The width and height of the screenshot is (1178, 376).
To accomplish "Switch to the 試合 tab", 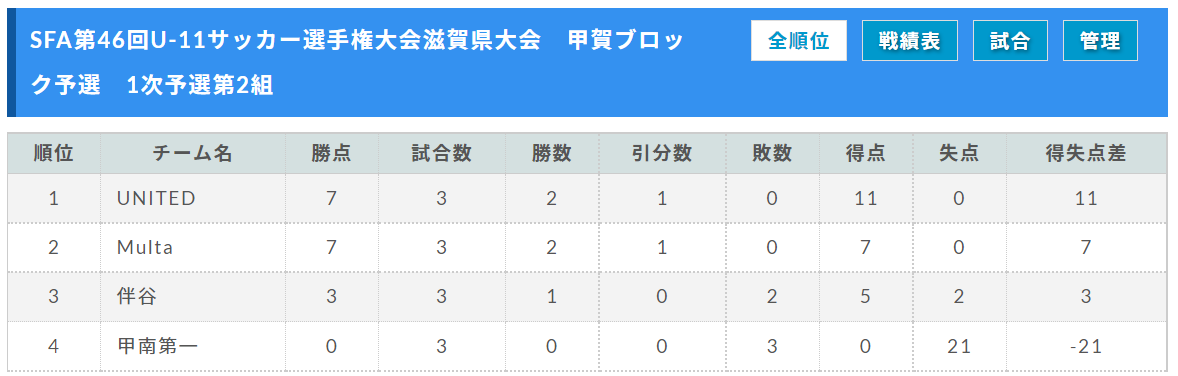I will pyautogui.click(x=1010, y=41).
